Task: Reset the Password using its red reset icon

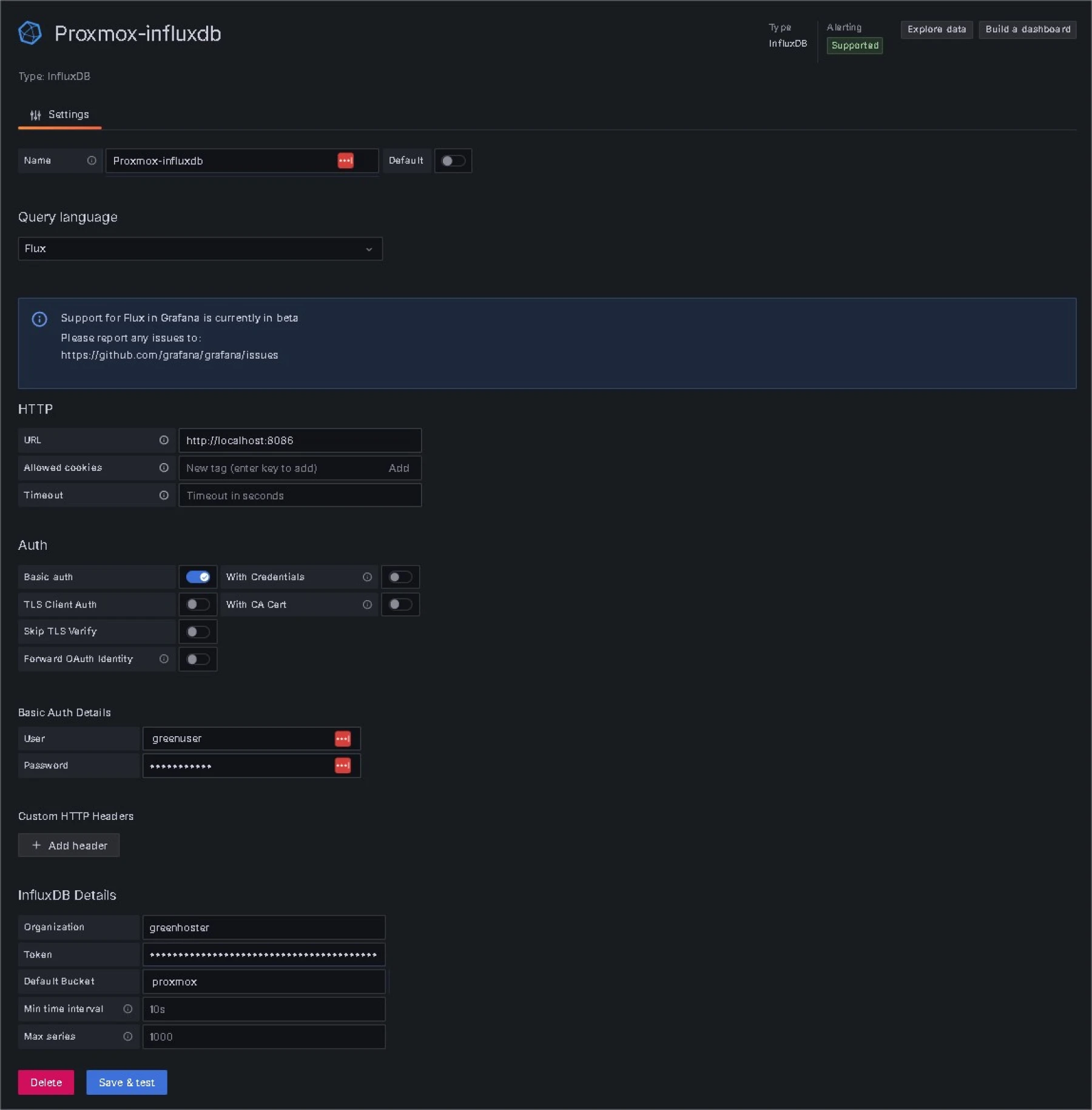Action: click(343, 765)
